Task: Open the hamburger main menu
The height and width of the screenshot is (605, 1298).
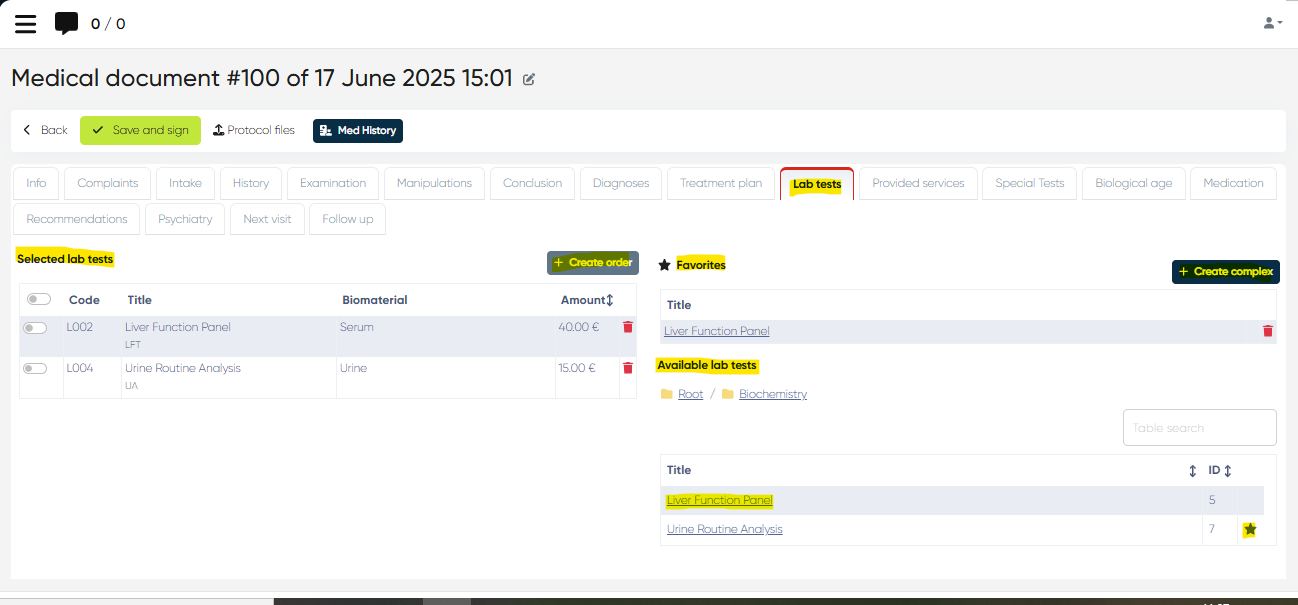Action: click(26, 24)
